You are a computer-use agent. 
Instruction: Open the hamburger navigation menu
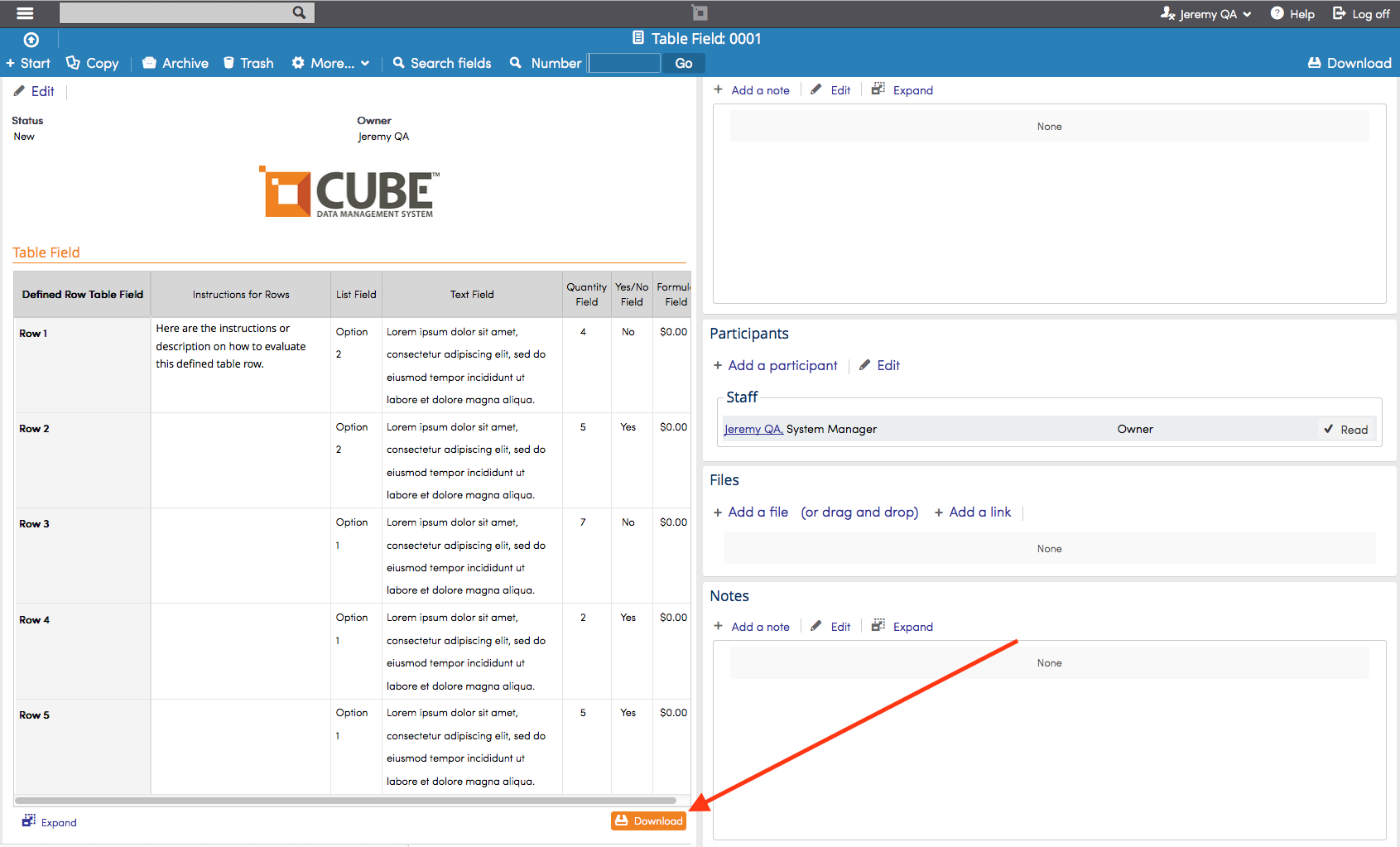pyautogui.click(x=24, y=12)
